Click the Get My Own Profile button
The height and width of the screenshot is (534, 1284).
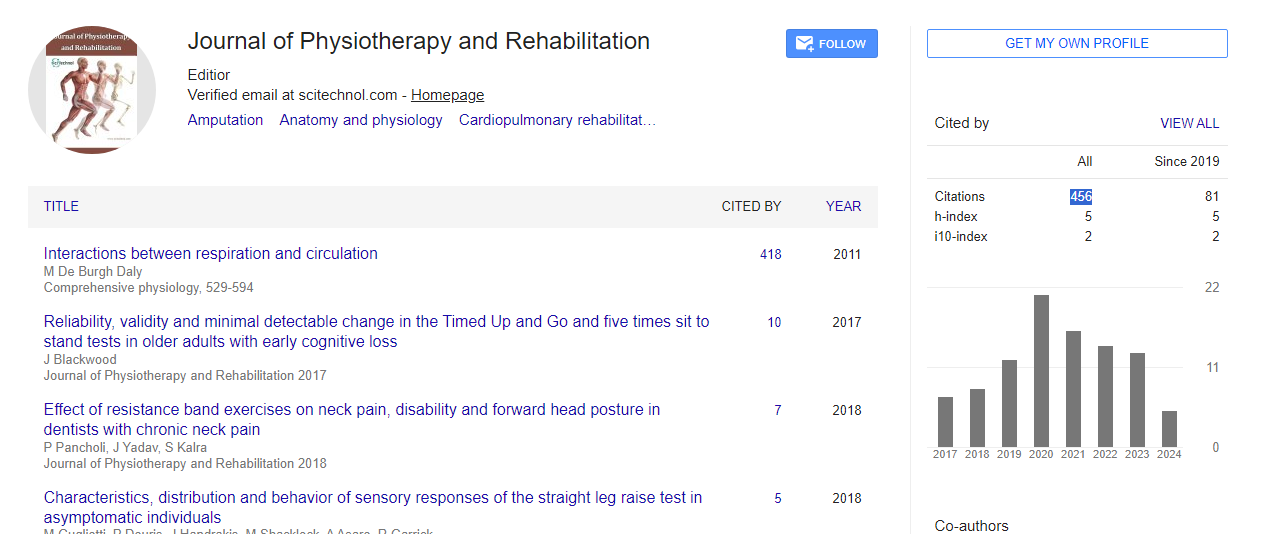(1077, 43)
